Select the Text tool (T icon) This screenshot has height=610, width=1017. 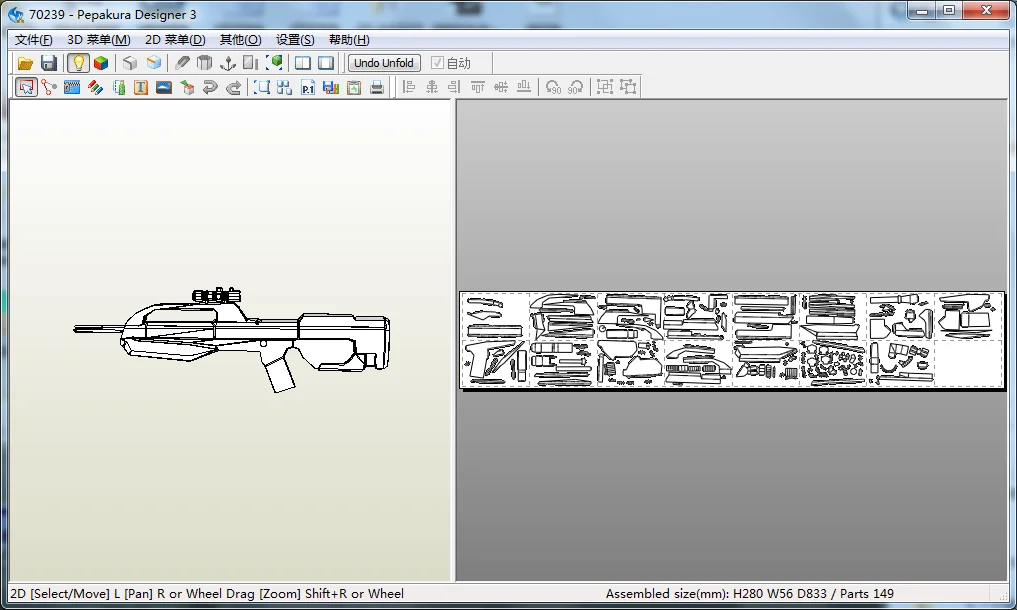click(141, 87)
